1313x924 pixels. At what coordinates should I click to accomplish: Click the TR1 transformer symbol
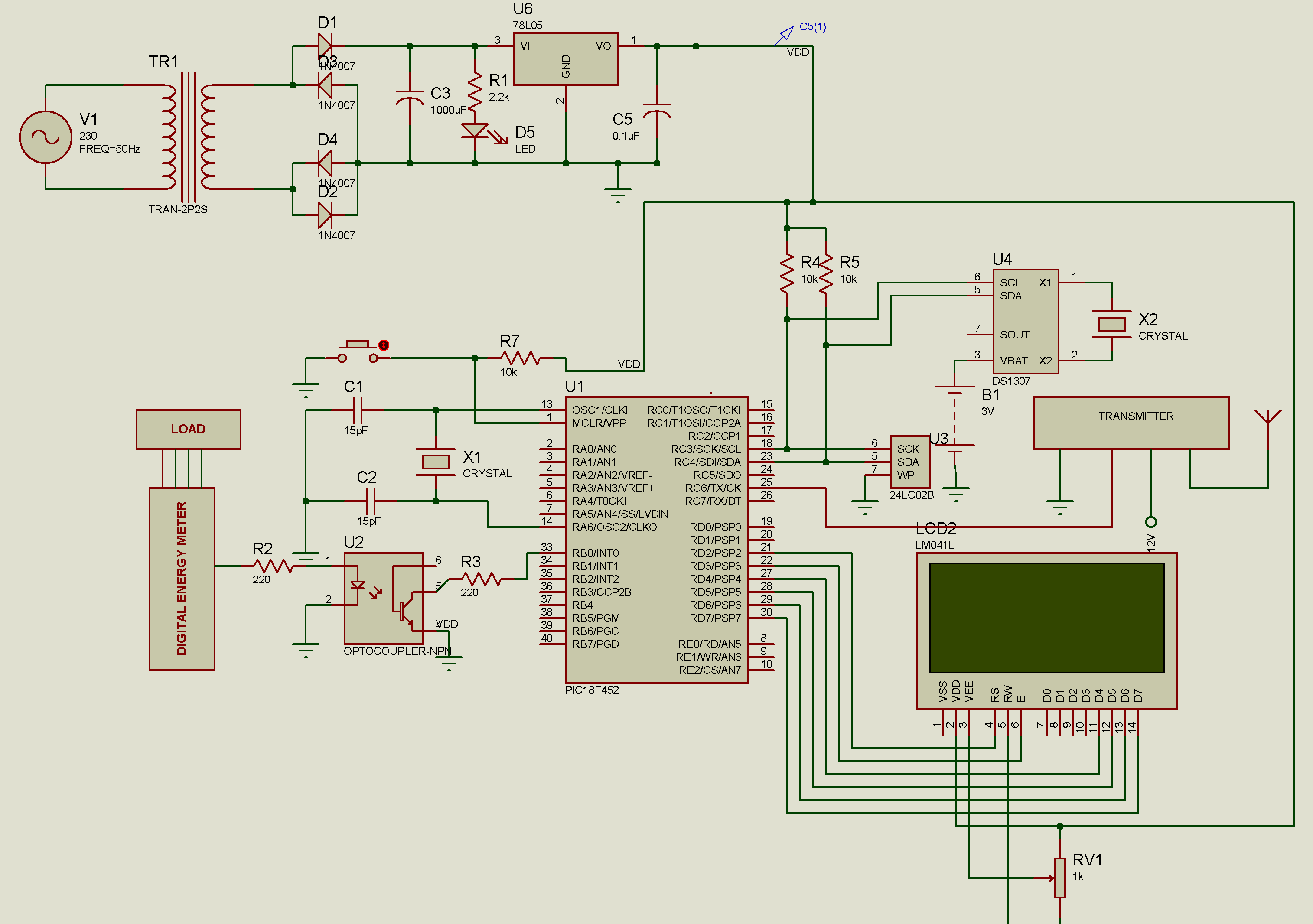pyautogui.click(x=188, y=137)
